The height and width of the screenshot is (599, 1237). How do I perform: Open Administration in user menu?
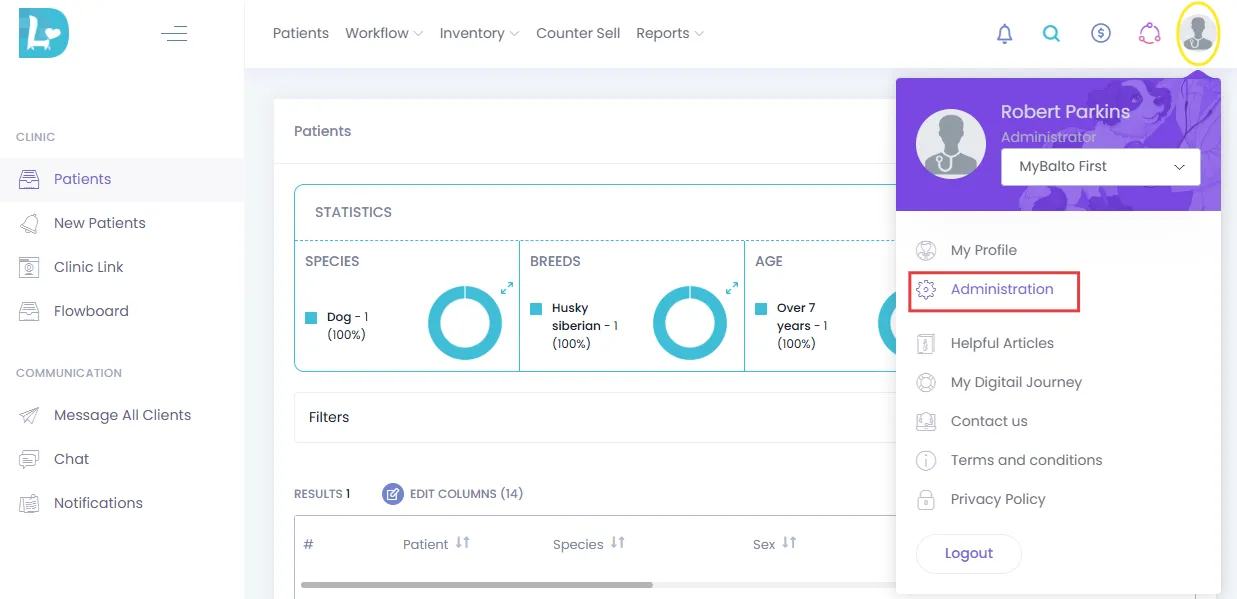click(x=1002, y=289)
